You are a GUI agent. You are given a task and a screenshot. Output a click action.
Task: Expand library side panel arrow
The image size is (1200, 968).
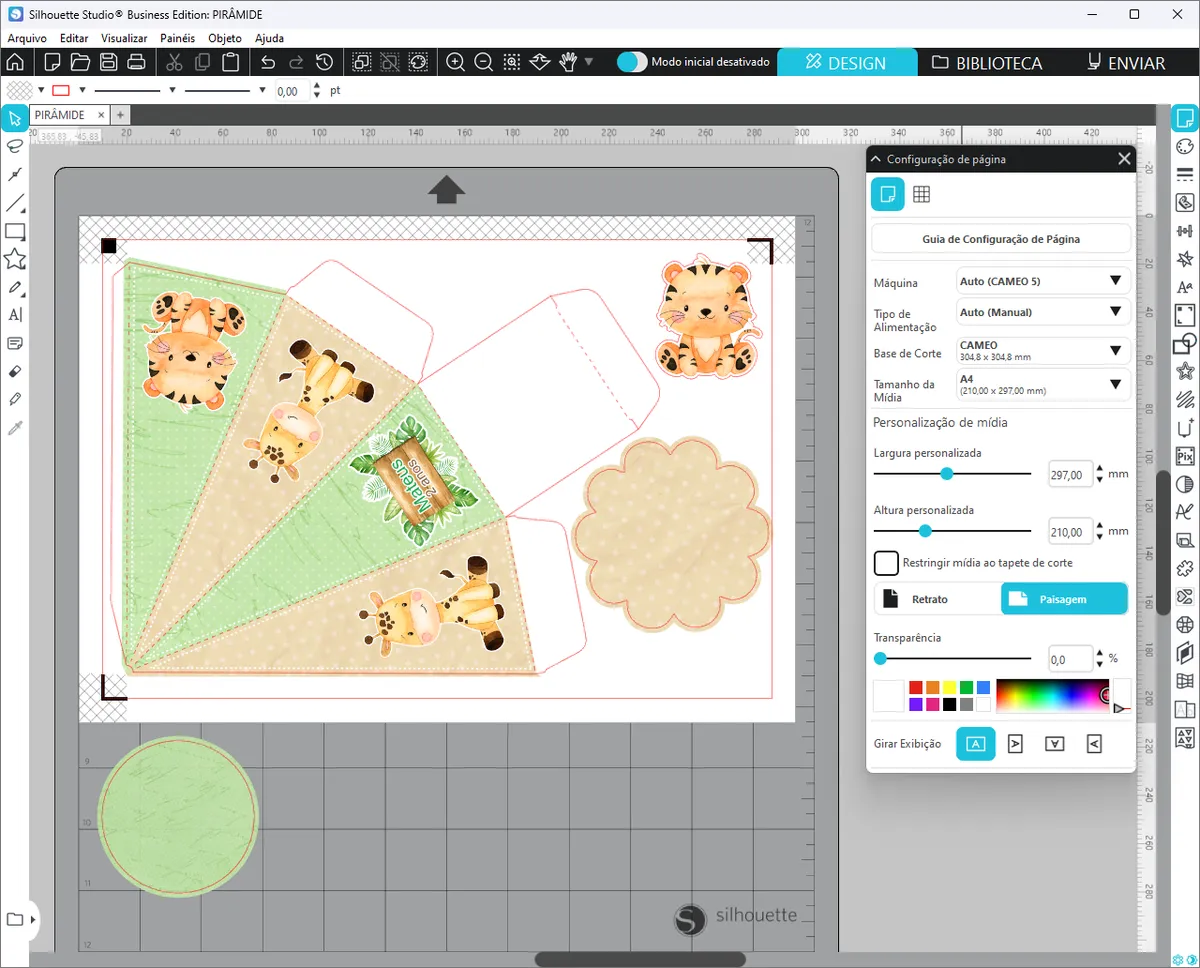(34, 919)
